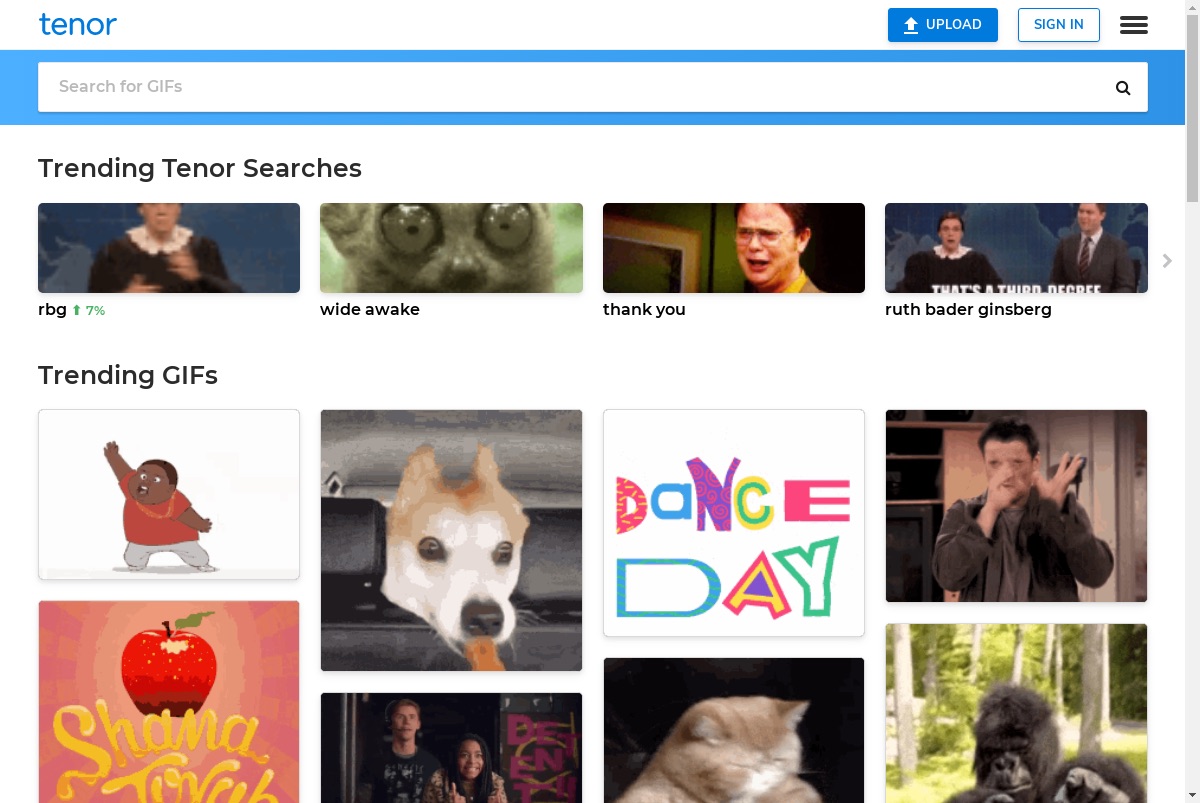
Task: Click the 'rbg' search label
Action: click(52, 310)
